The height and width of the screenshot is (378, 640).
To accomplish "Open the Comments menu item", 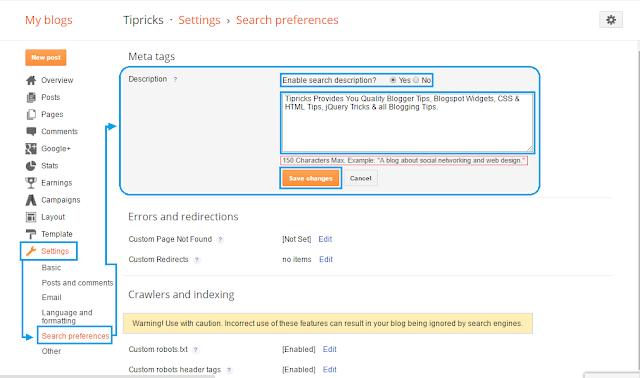I will click(x=59, y=131).
